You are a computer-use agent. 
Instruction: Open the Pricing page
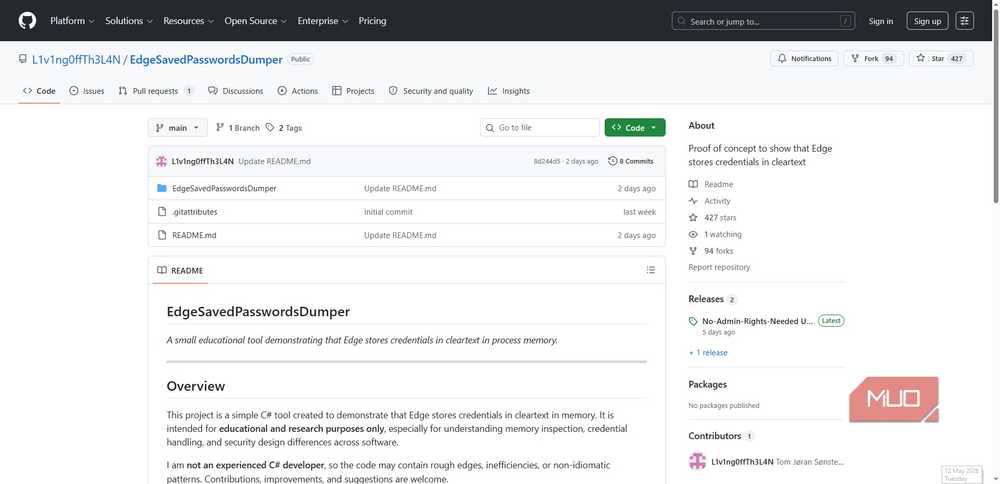pyautogui.click(x=372, y=21)
